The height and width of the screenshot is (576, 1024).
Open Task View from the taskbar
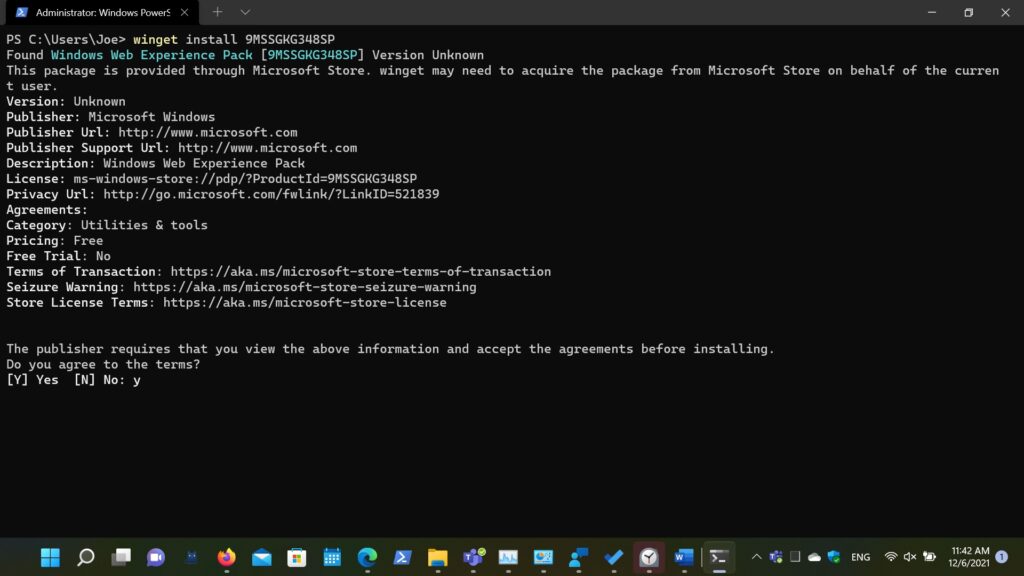(x=121, y=557)
